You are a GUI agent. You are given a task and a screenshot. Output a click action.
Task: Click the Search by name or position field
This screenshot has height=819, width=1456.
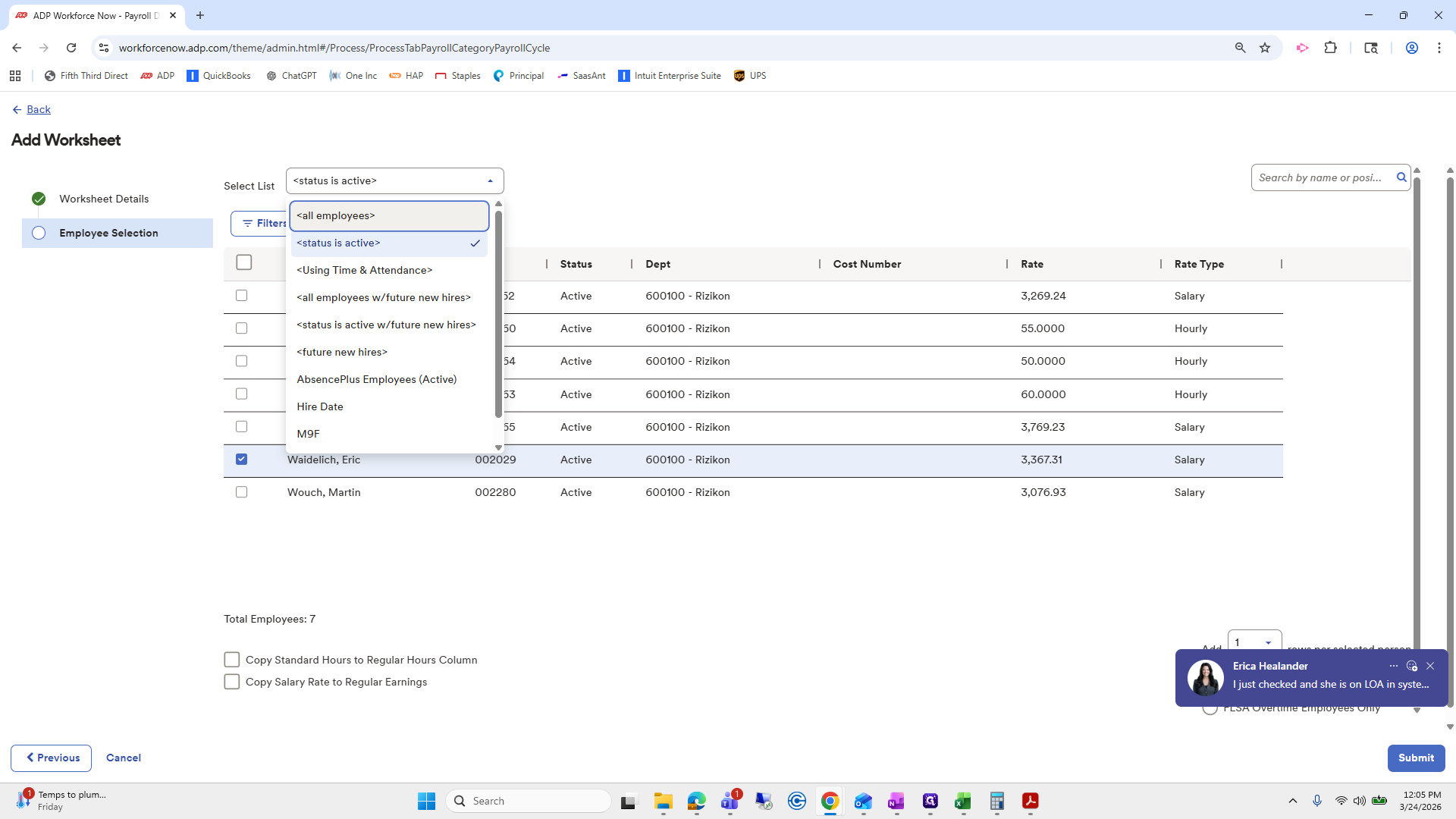coord(1319,177)
